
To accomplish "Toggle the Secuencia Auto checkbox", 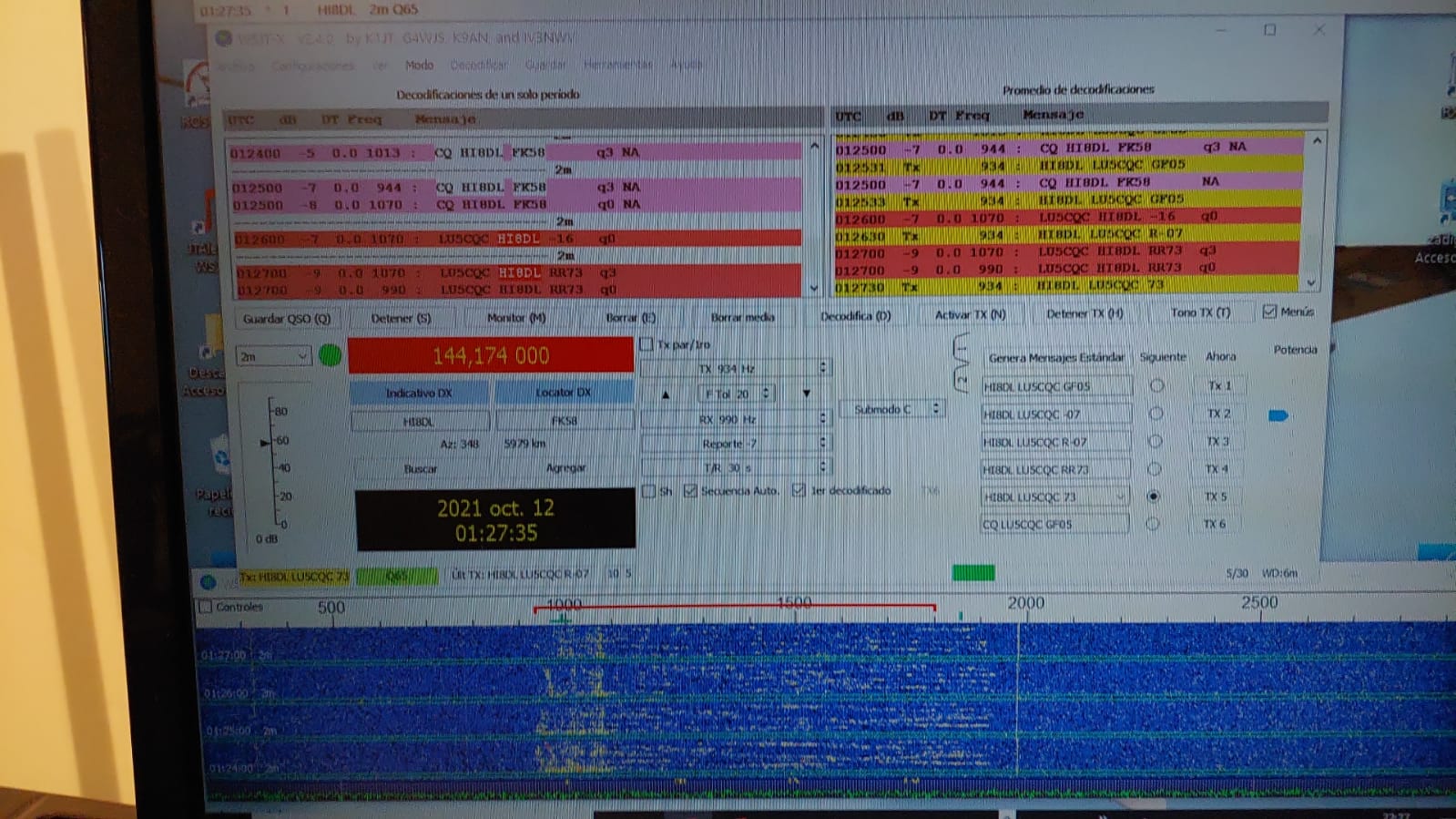I will [690, 491].
